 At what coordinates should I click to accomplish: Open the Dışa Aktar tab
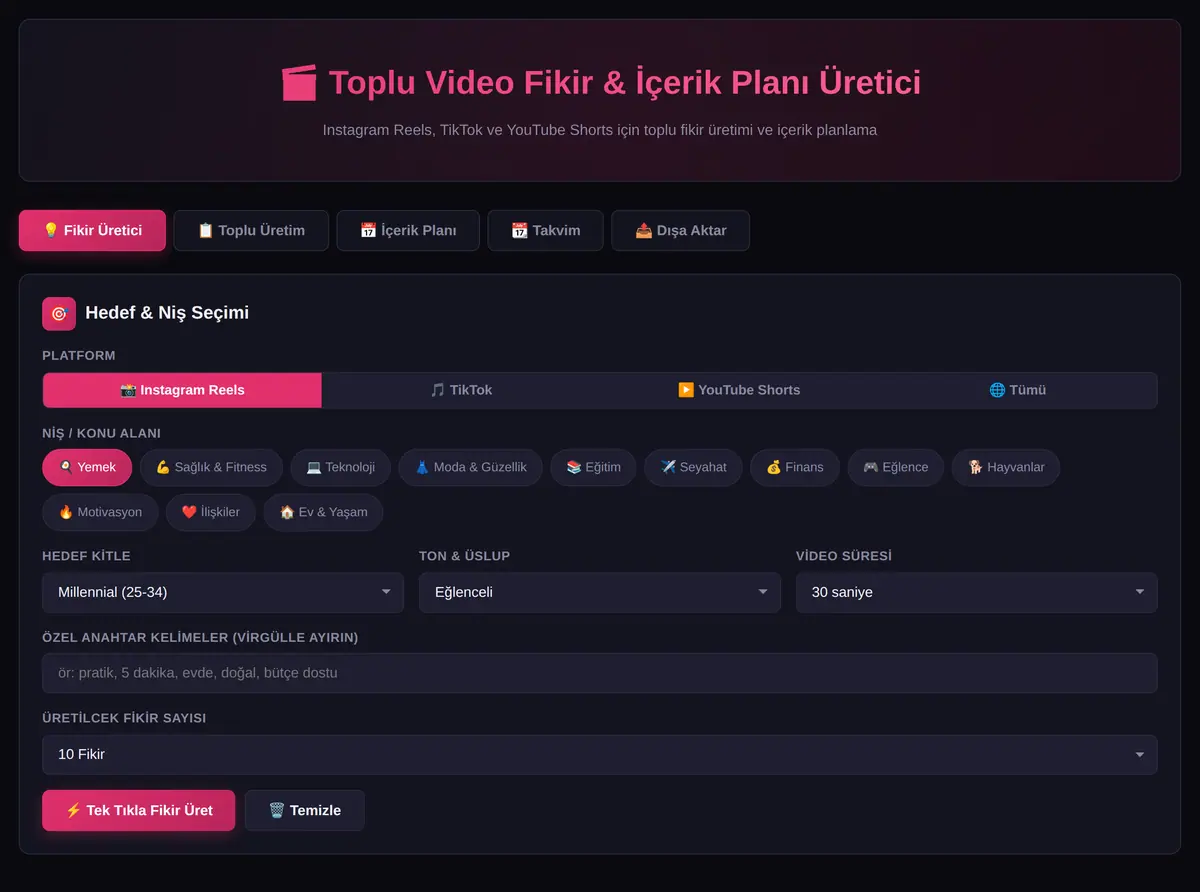click(x=680, y=230)
